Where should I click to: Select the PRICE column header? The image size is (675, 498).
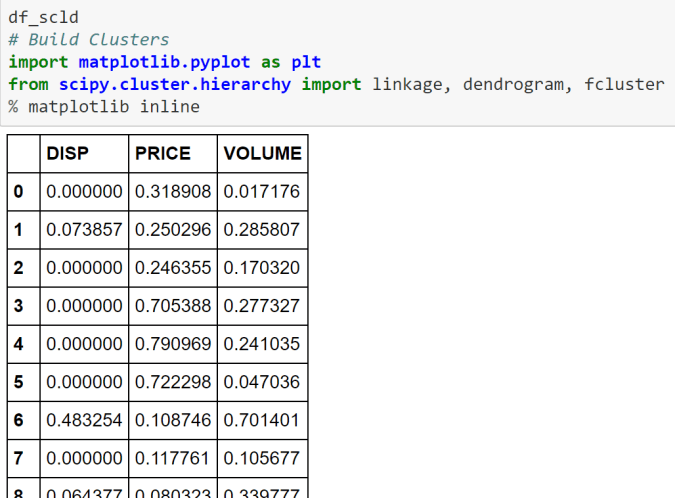click(162, 153)
